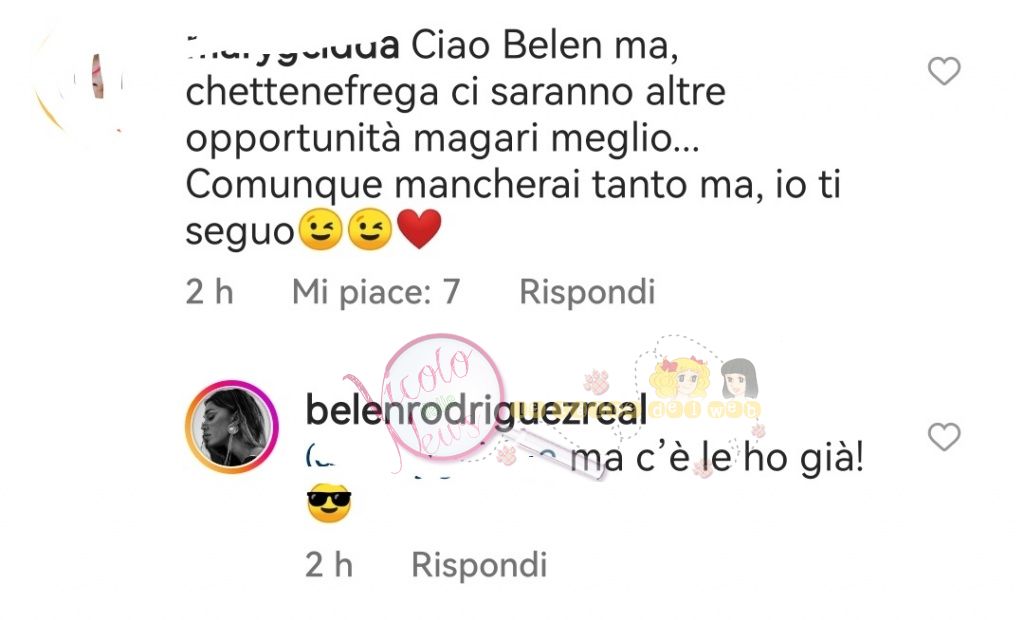The width and height of the screenshot is (1024, 620).
Task: Like the "Ciao Belen" comment with the heart icon
Action: (944, 71)
